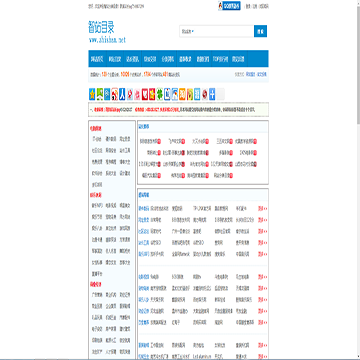Click red badge beside first recommended site
The image size is (360, 360).
pos(159,141)
